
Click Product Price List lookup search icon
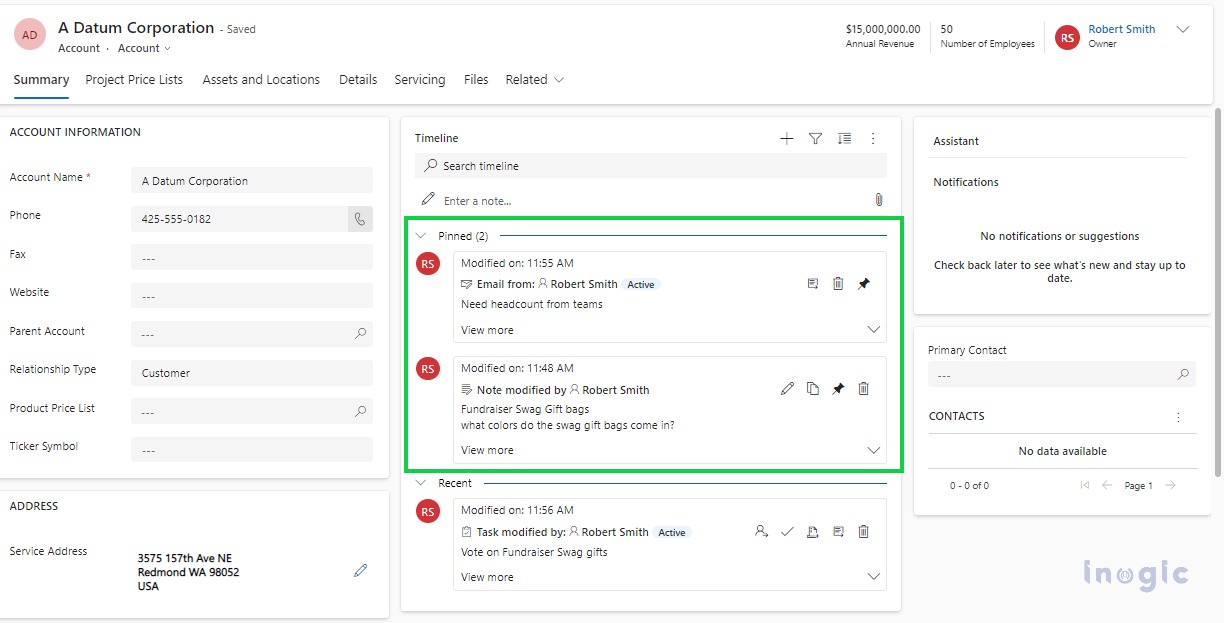click(360, 411)
